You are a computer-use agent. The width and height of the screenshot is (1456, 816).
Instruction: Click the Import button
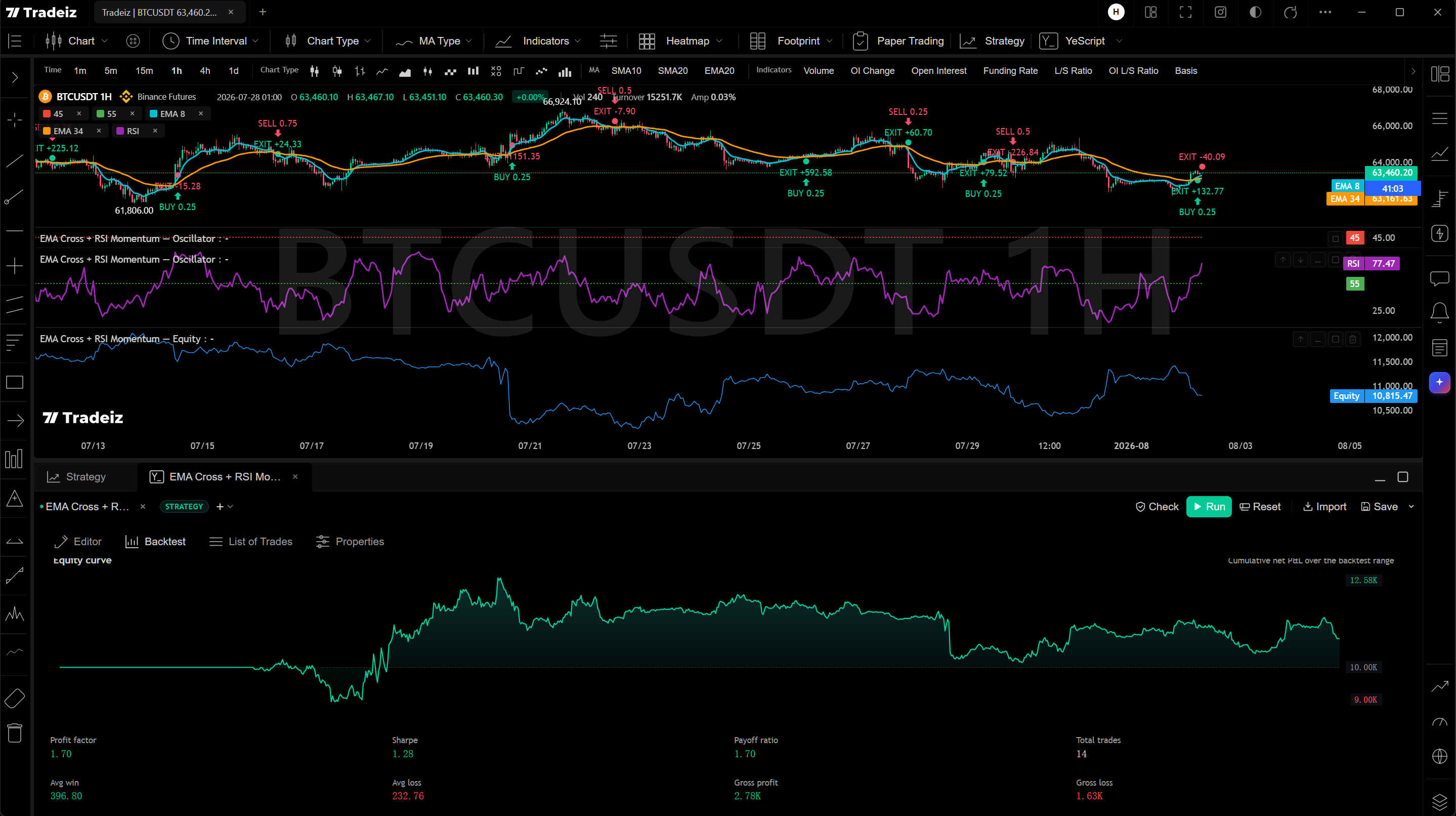(x=1325, y=507)
